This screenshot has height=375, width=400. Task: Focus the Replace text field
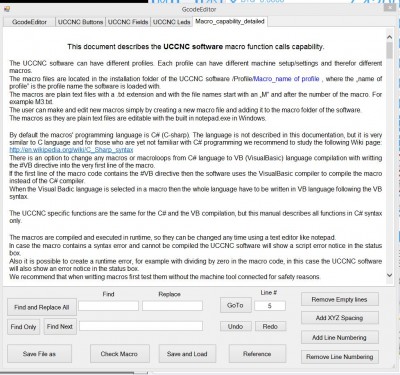click(x=172, y=306)
